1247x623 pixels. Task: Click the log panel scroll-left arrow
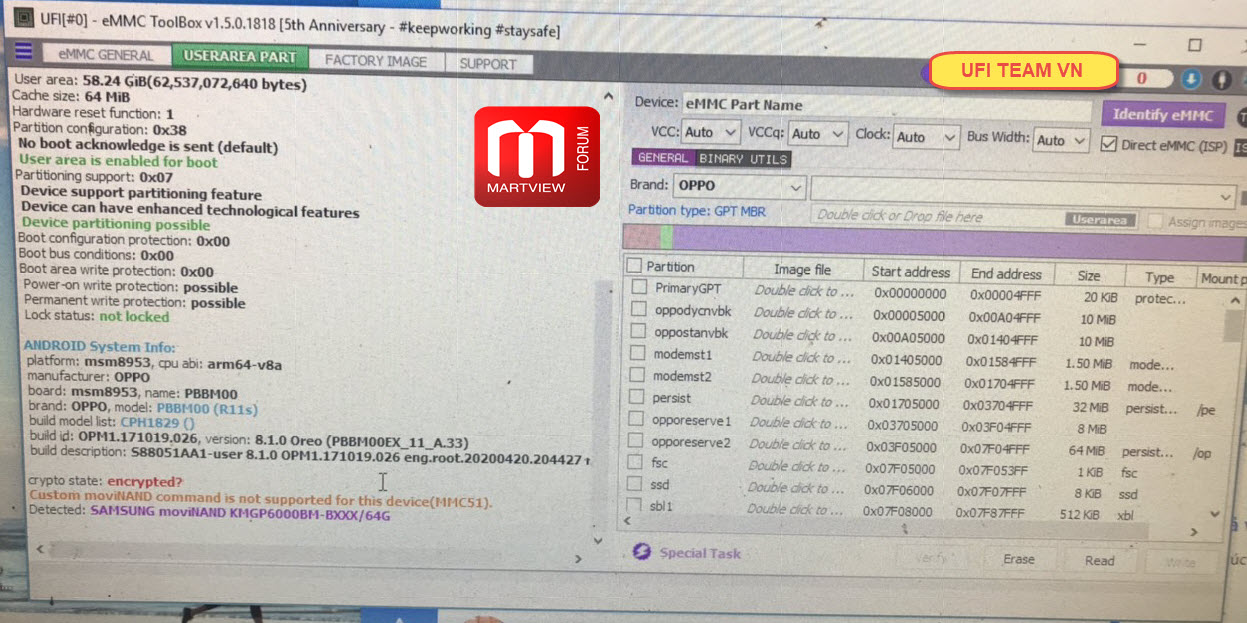click(x=39, y=549)
